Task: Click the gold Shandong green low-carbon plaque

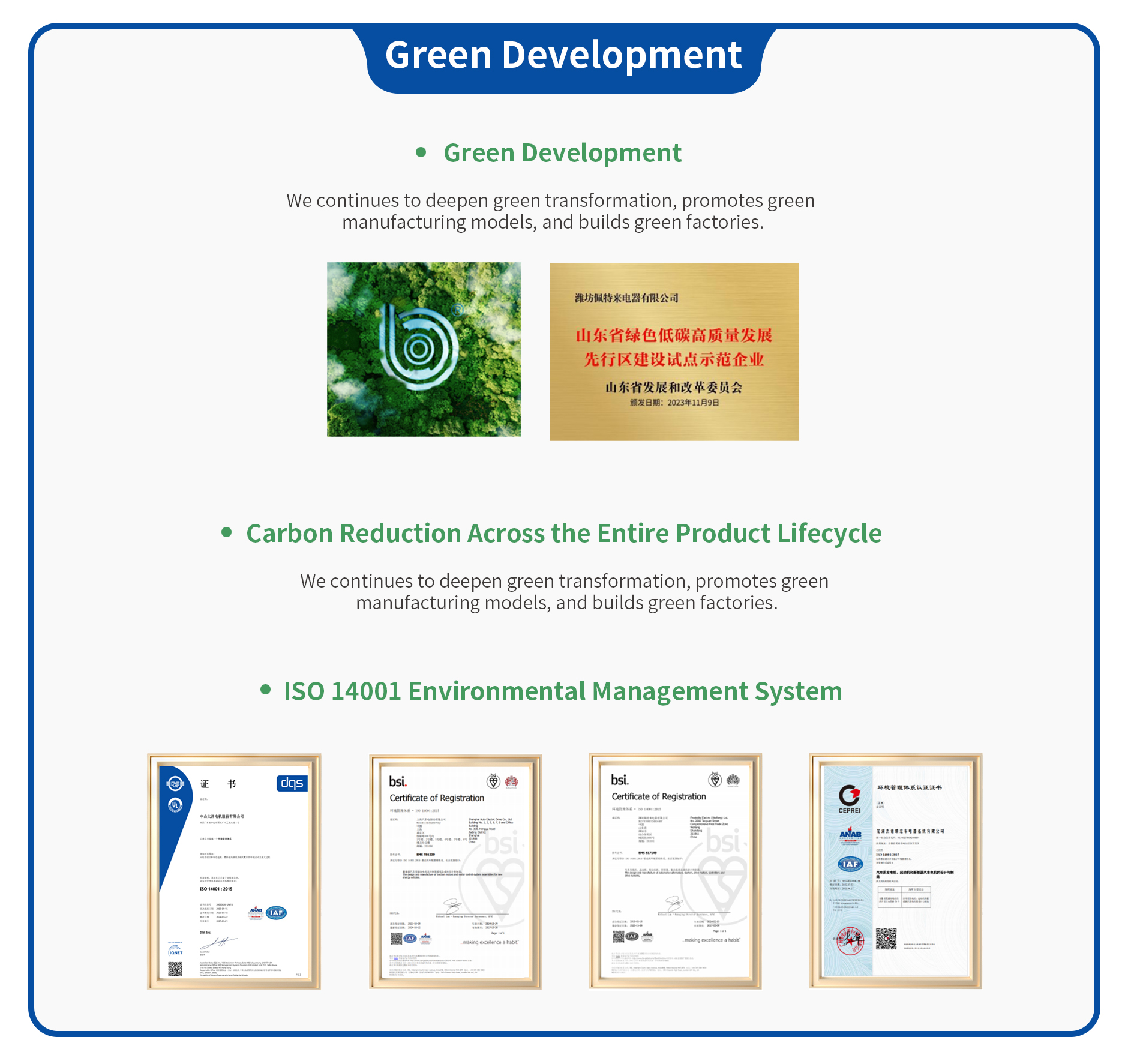Action: 674,352
